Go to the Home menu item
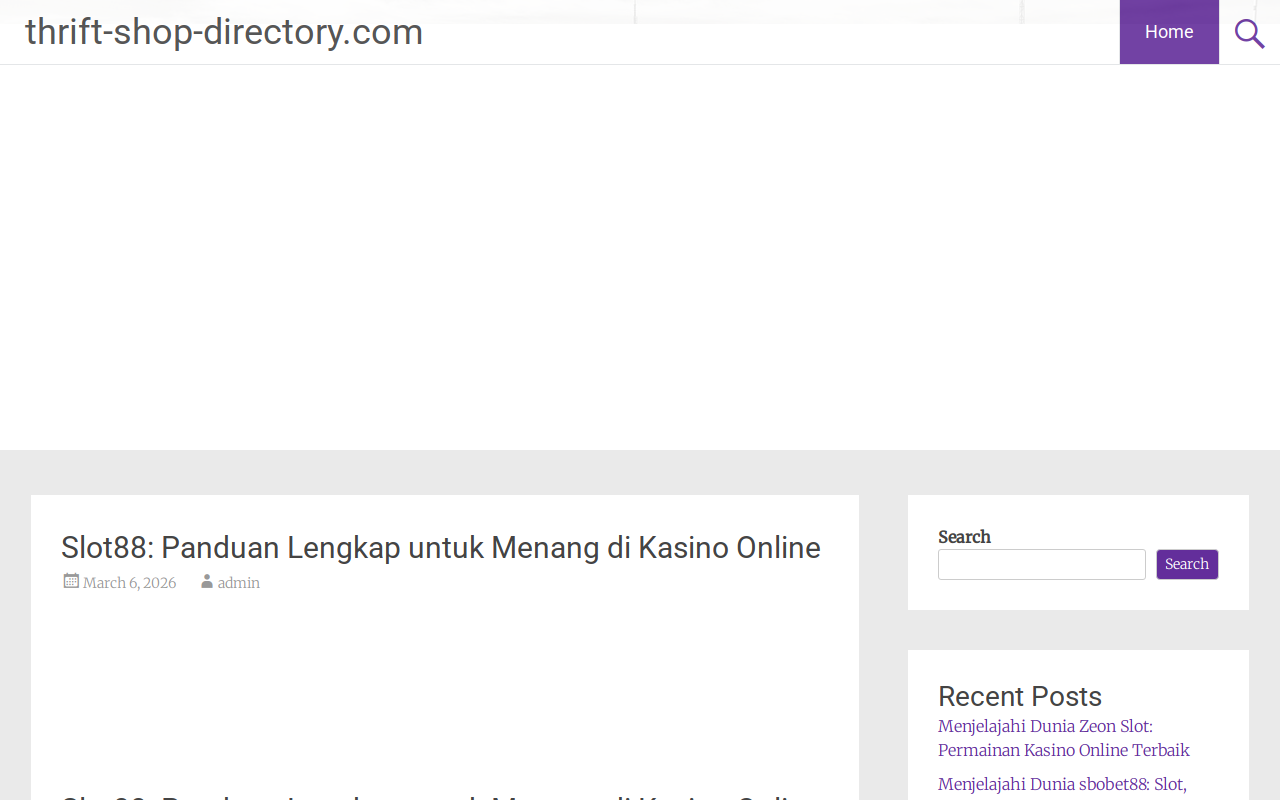Viewport: 1280px width, 800px height. pos(1169,32)
